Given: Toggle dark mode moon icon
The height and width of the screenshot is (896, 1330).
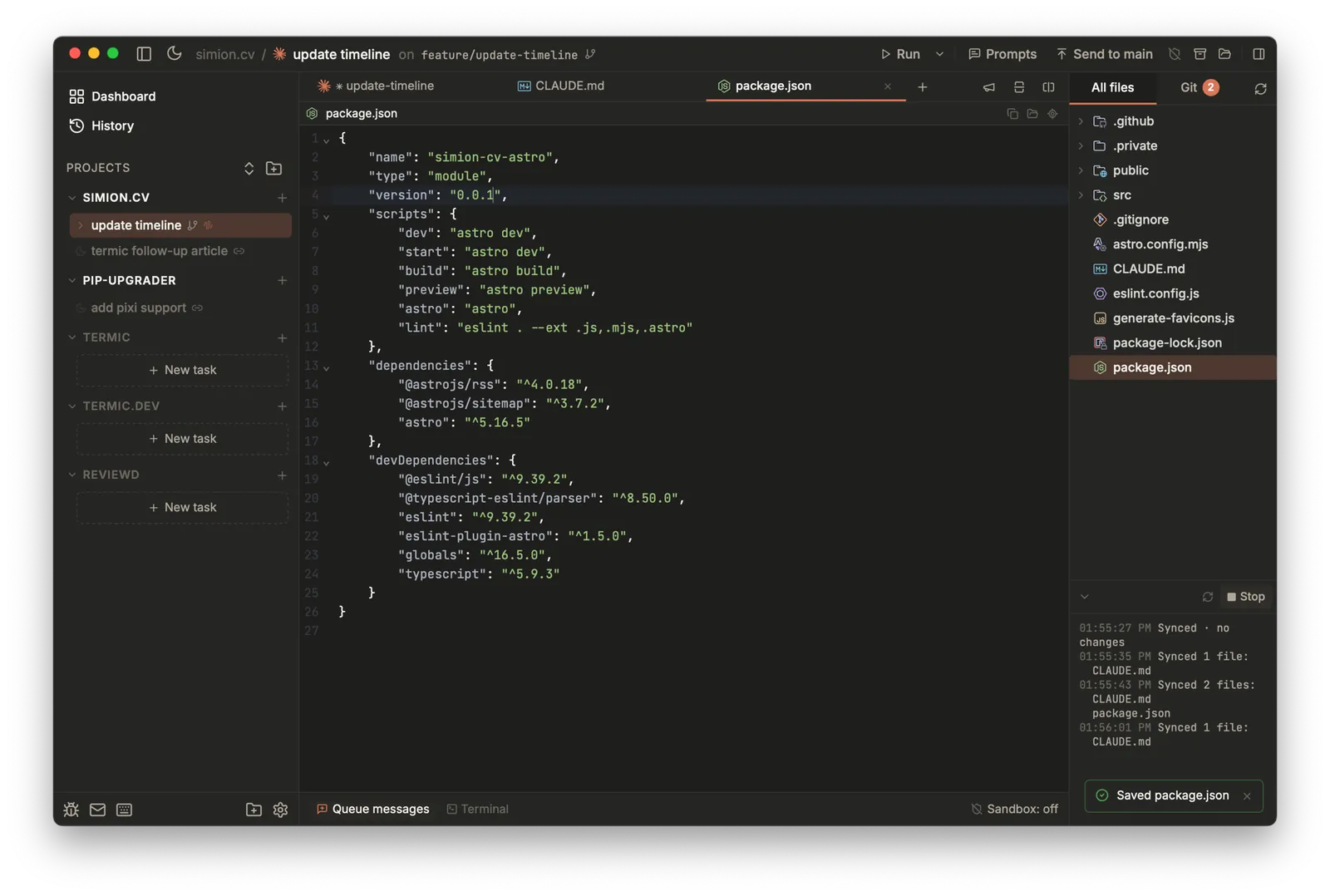Looking at the screenshot, I should click(x=174, y=54).
